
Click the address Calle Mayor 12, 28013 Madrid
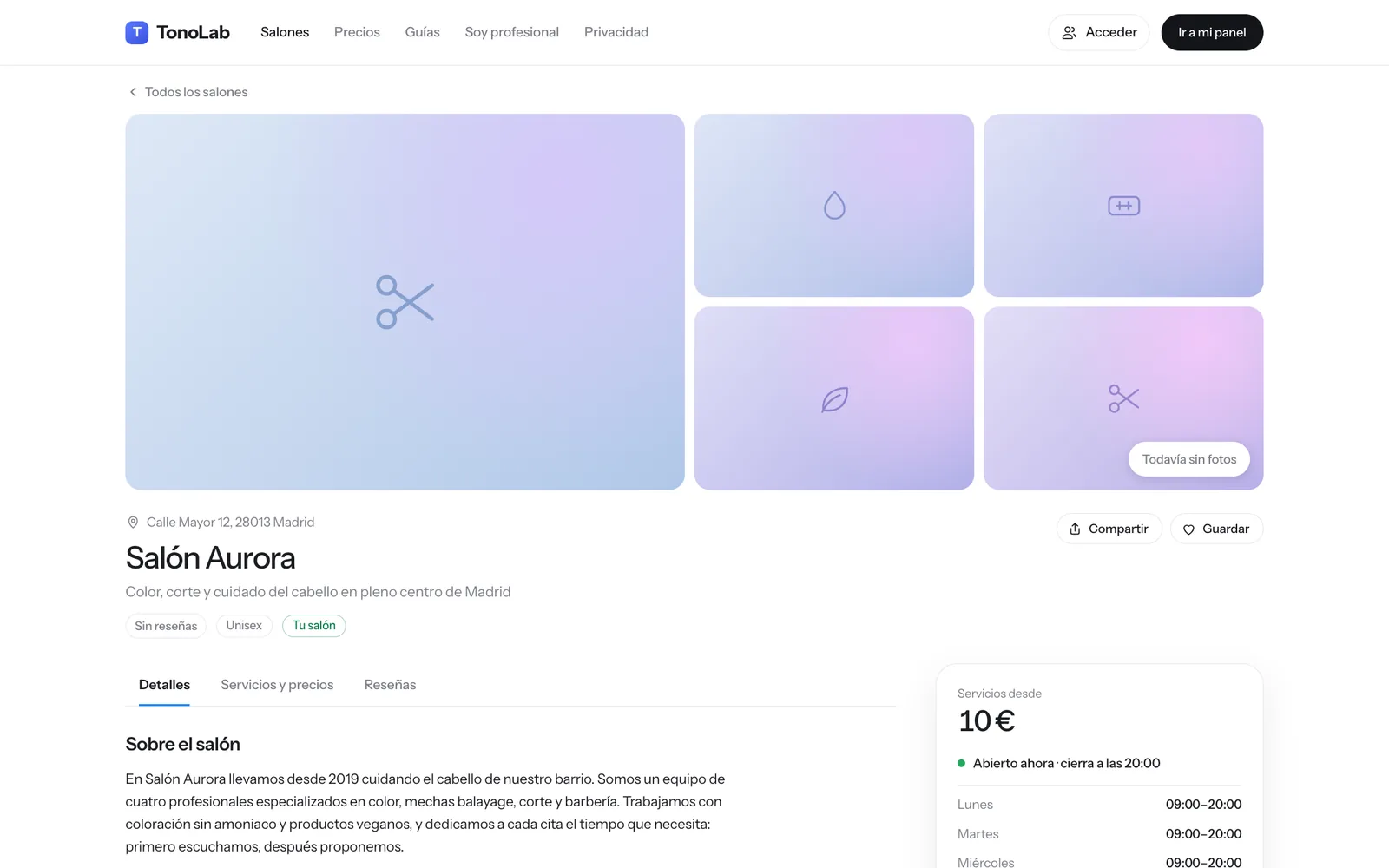[230, 523]
